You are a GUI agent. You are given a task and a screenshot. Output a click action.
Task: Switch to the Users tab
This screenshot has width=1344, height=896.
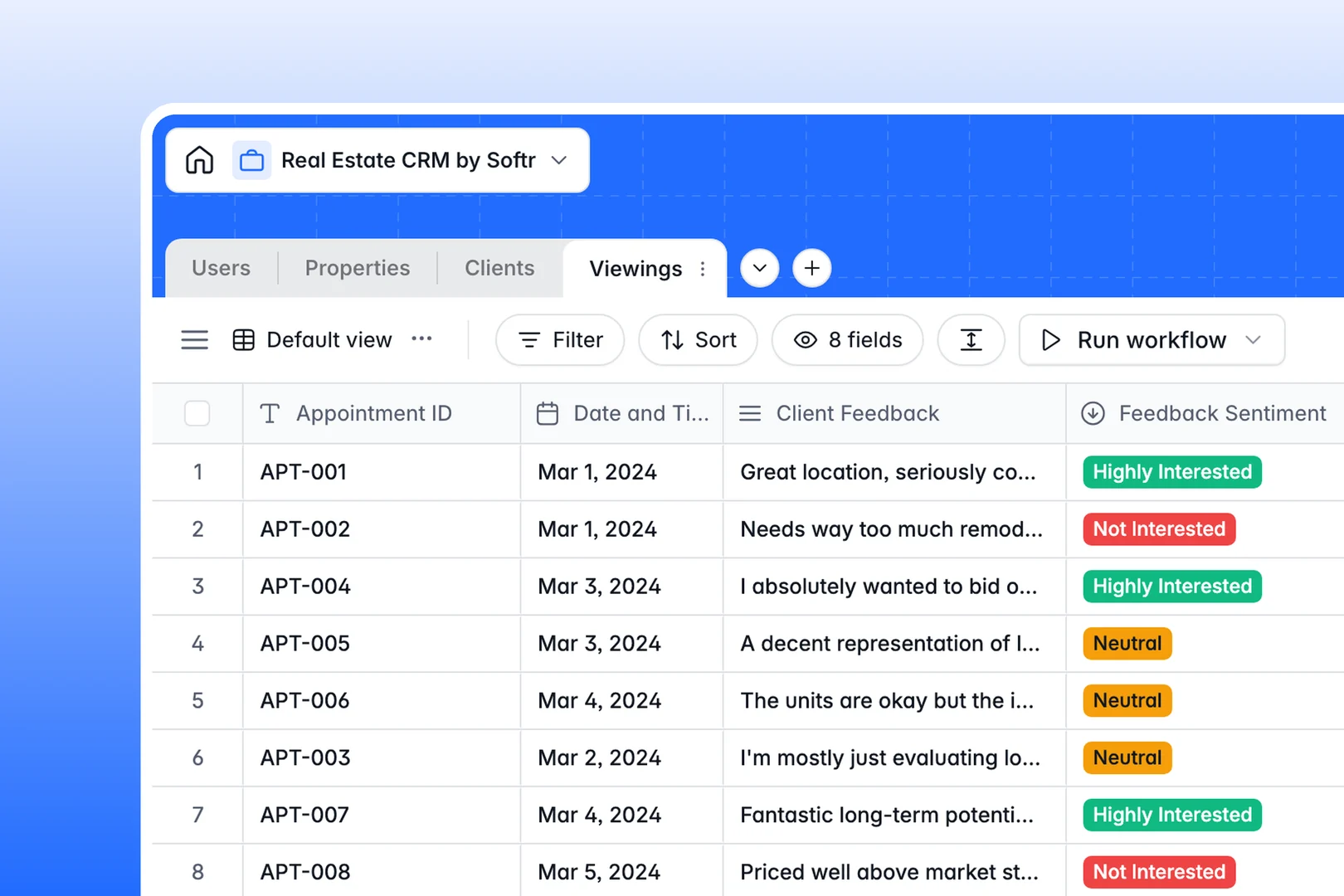tap(221, 268)
